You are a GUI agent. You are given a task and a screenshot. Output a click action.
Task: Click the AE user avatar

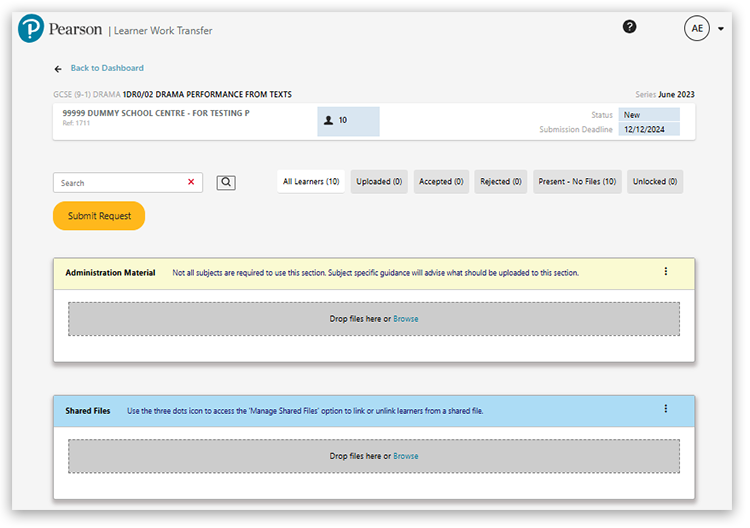click(697, 28)
